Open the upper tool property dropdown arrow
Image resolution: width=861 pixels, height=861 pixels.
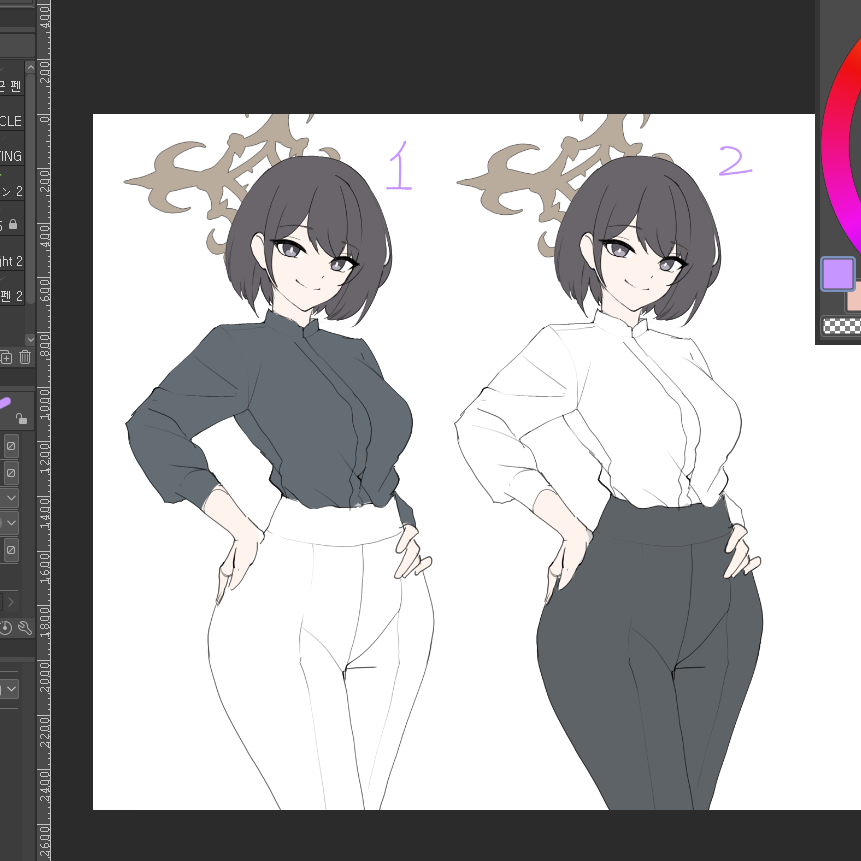point(9,498)
